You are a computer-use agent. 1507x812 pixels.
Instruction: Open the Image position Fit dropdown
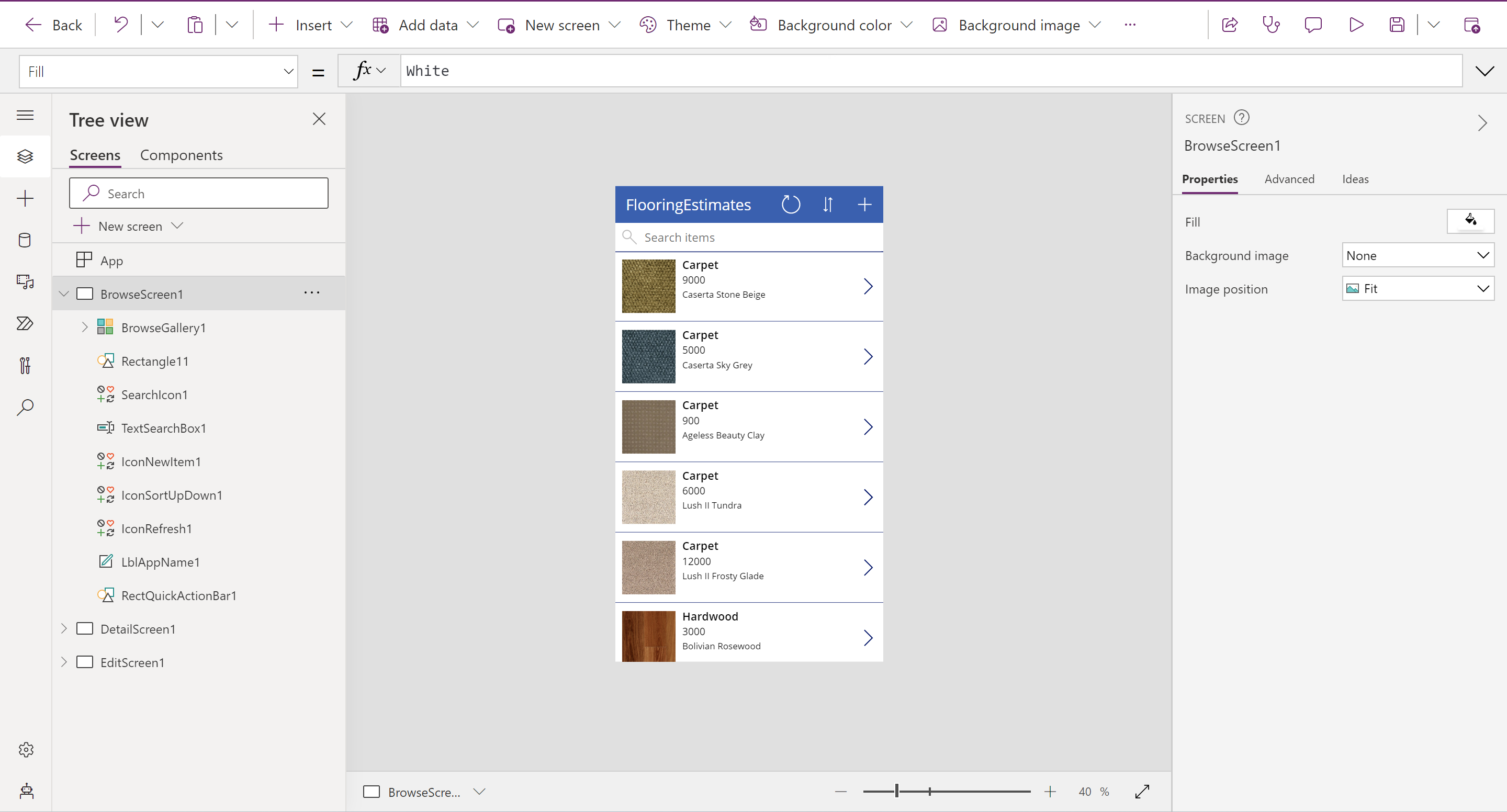[1418, 288]
